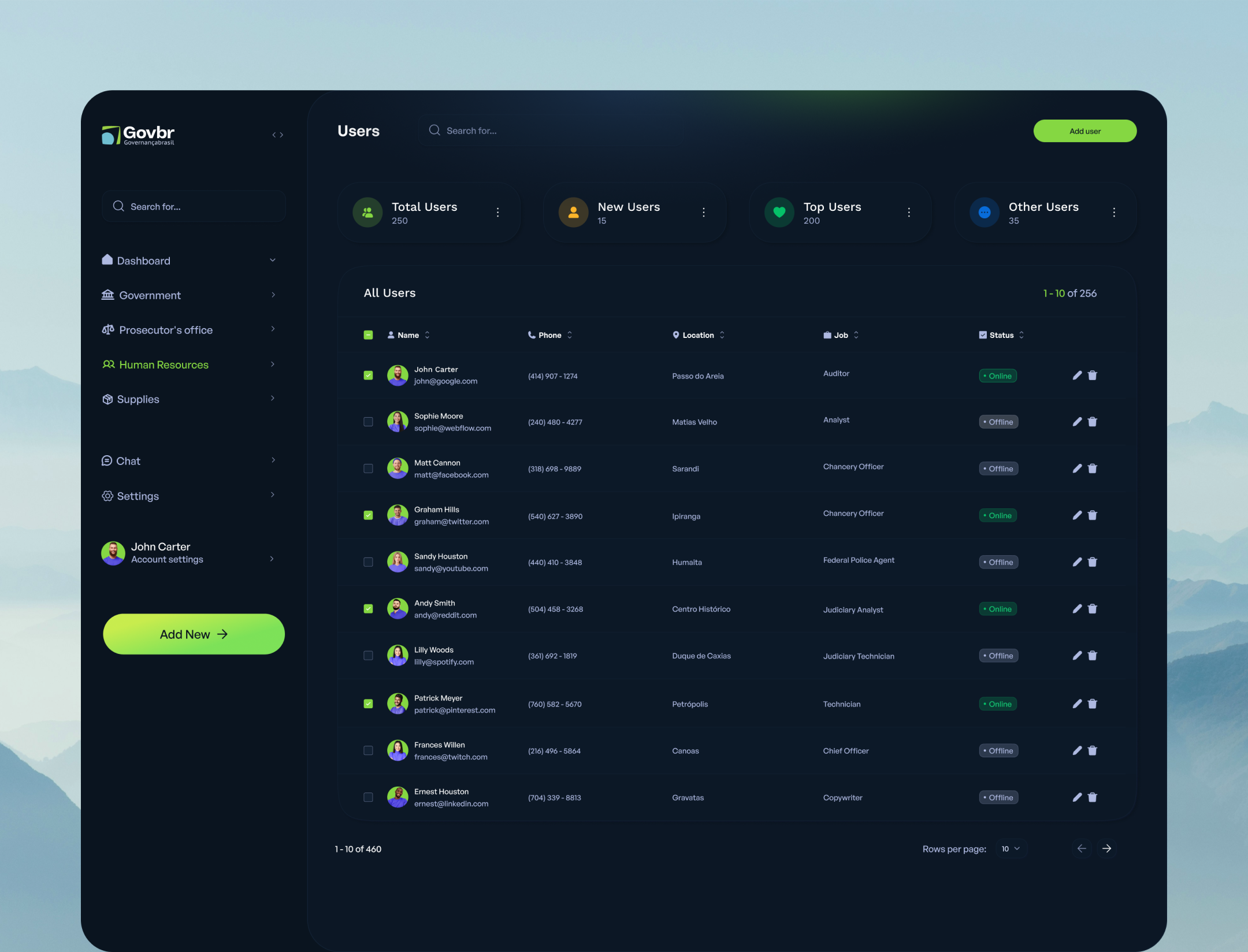Go to previous page arrow
Viewport: 1248px width, 952px height.
point(1082,849)
